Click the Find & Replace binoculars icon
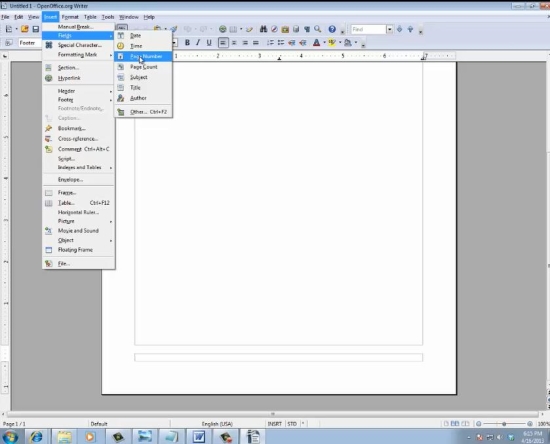This screenshot has width=550, height=444. pos(263,29)
